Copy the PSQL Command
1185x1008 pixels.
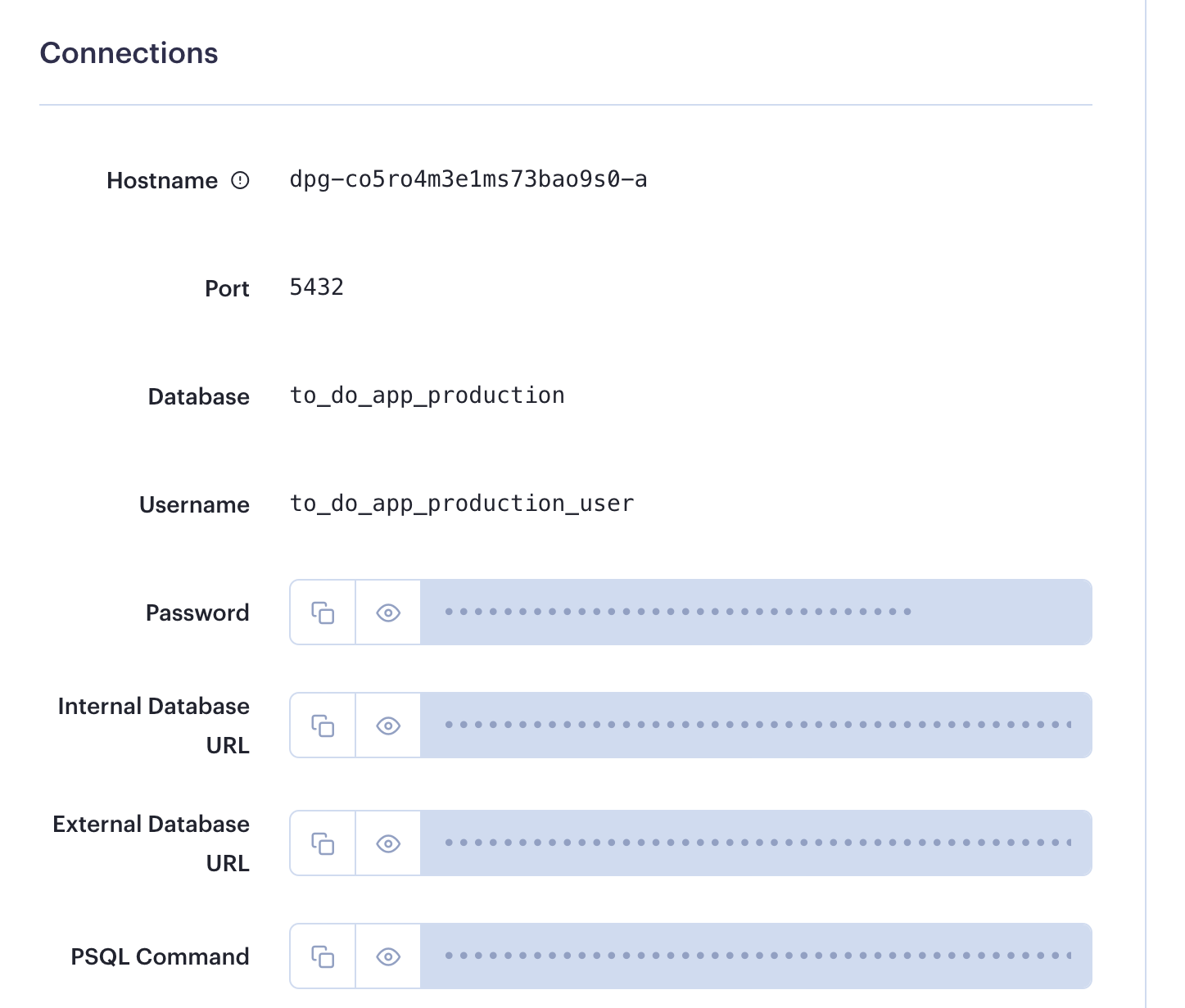pos(323,956)
